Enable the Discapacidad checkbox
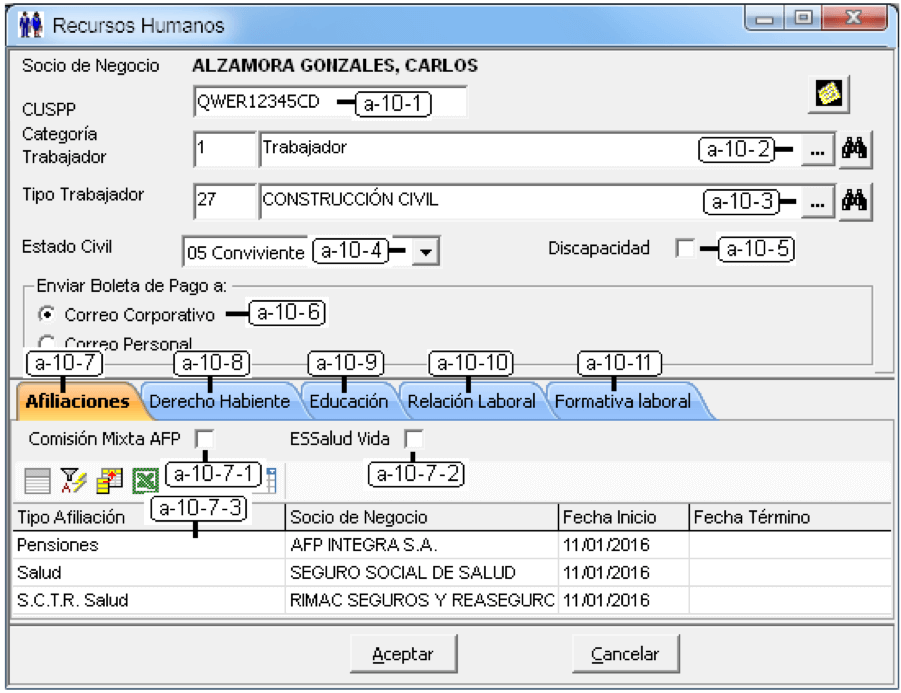Image resolution: width=901 pixels, height=693 pixels. click(x=684, y=248)
